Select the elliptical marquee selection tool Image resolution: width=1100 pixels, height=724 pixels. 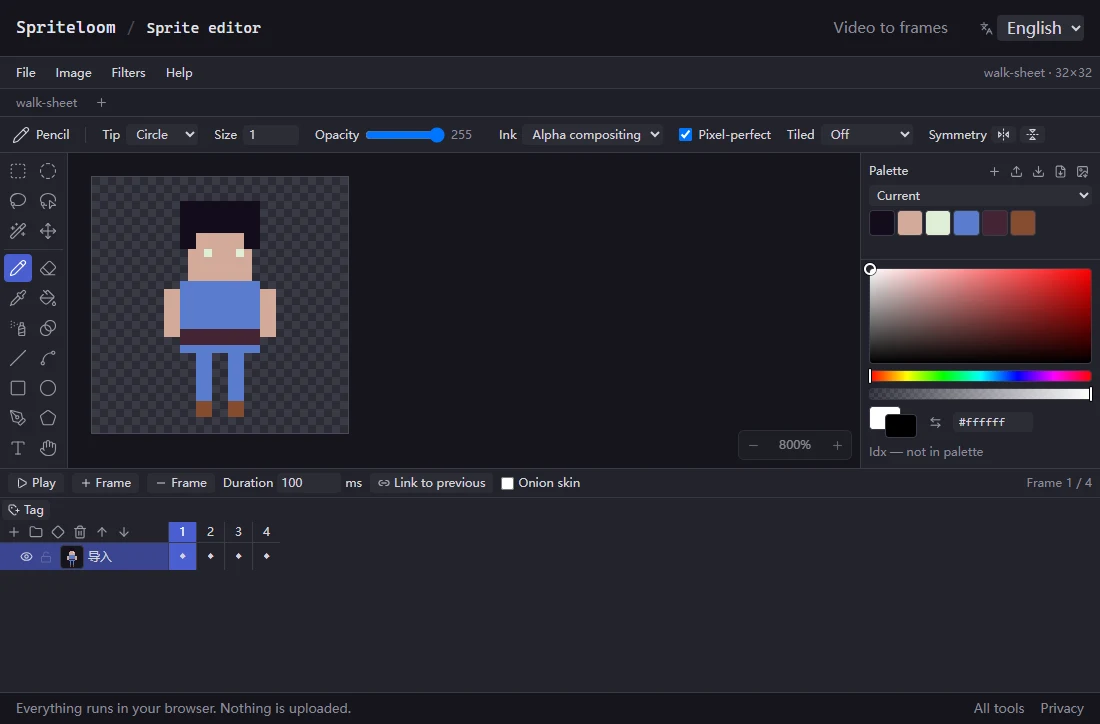pyautogui.click(x=48, y=171)
